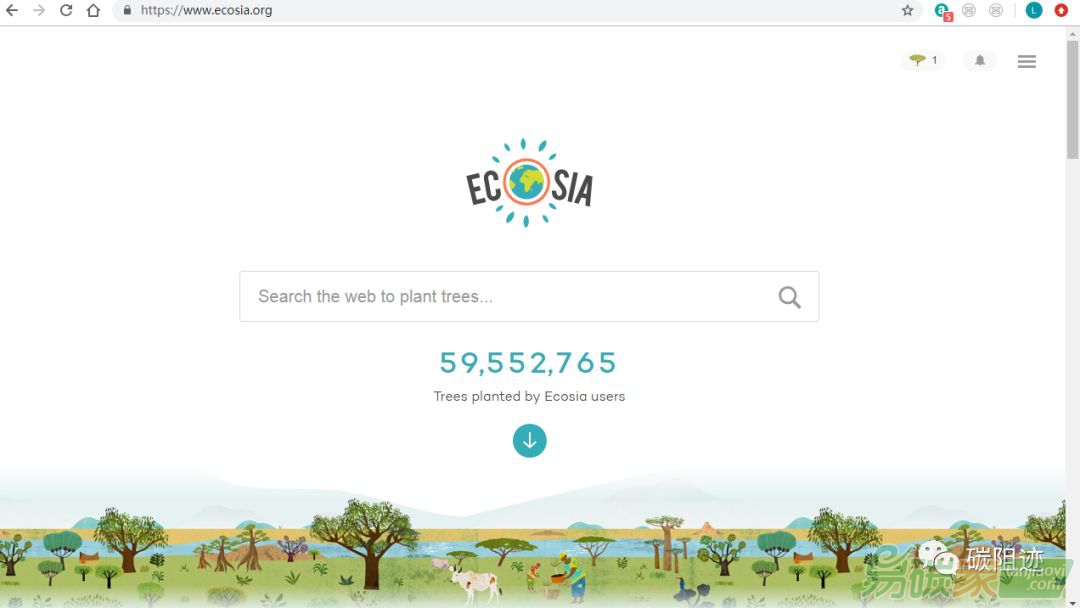Click the red browser update icon

pos(1061,10)
